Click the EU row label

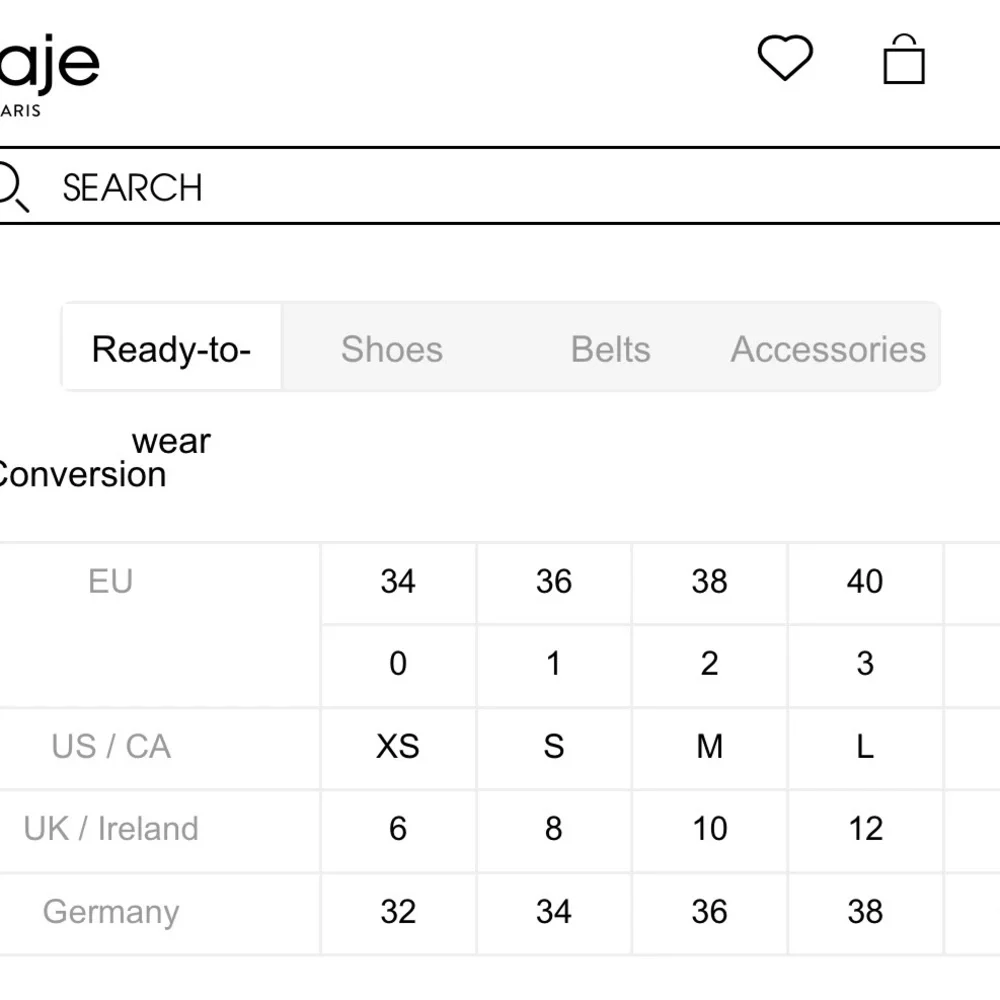tap(111, 582)
